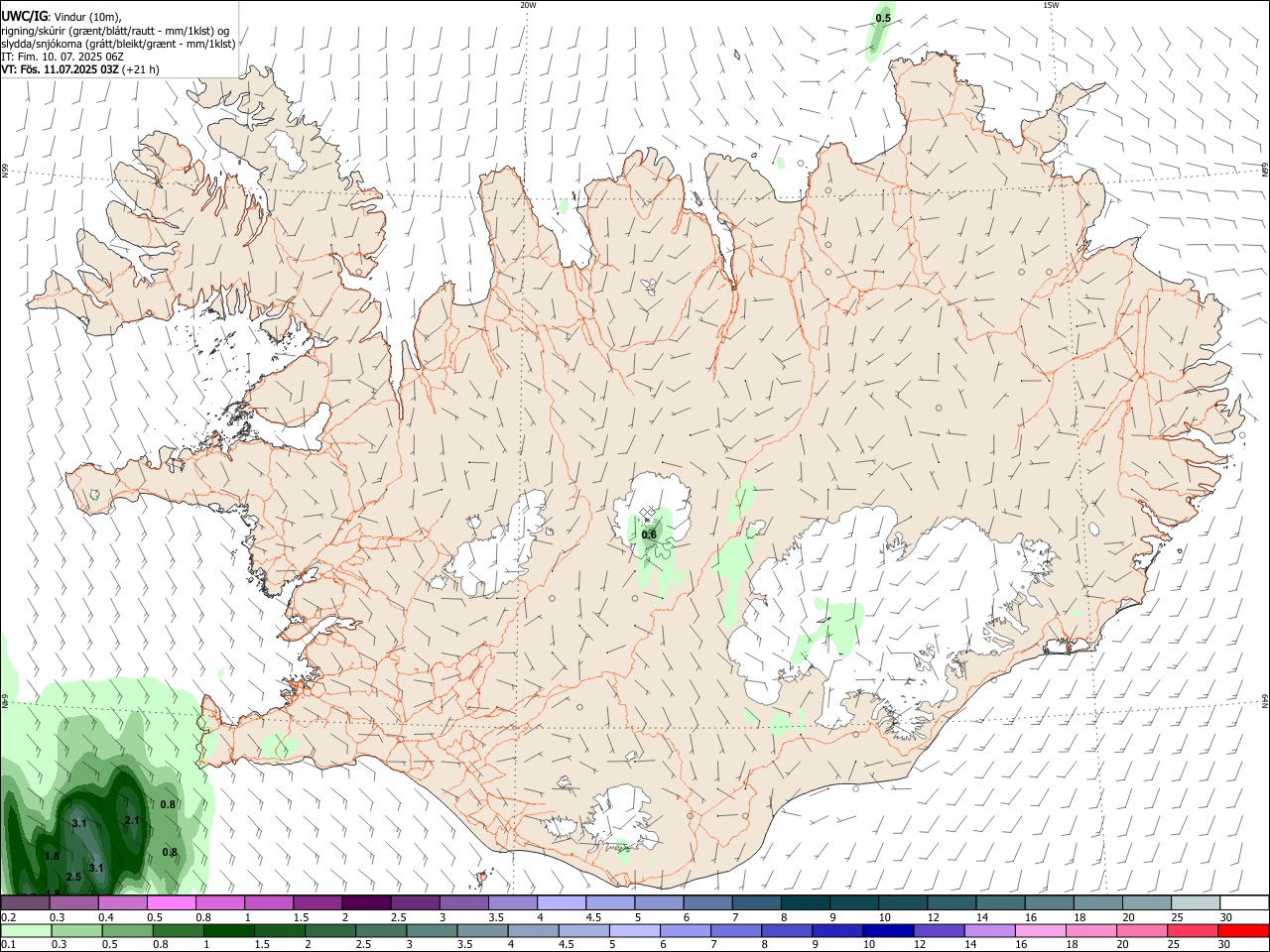Click the 0.6 value label on Hofsjökull glacier
Viewport: 1270px width, 952px height.
click(x=649, y=535)
